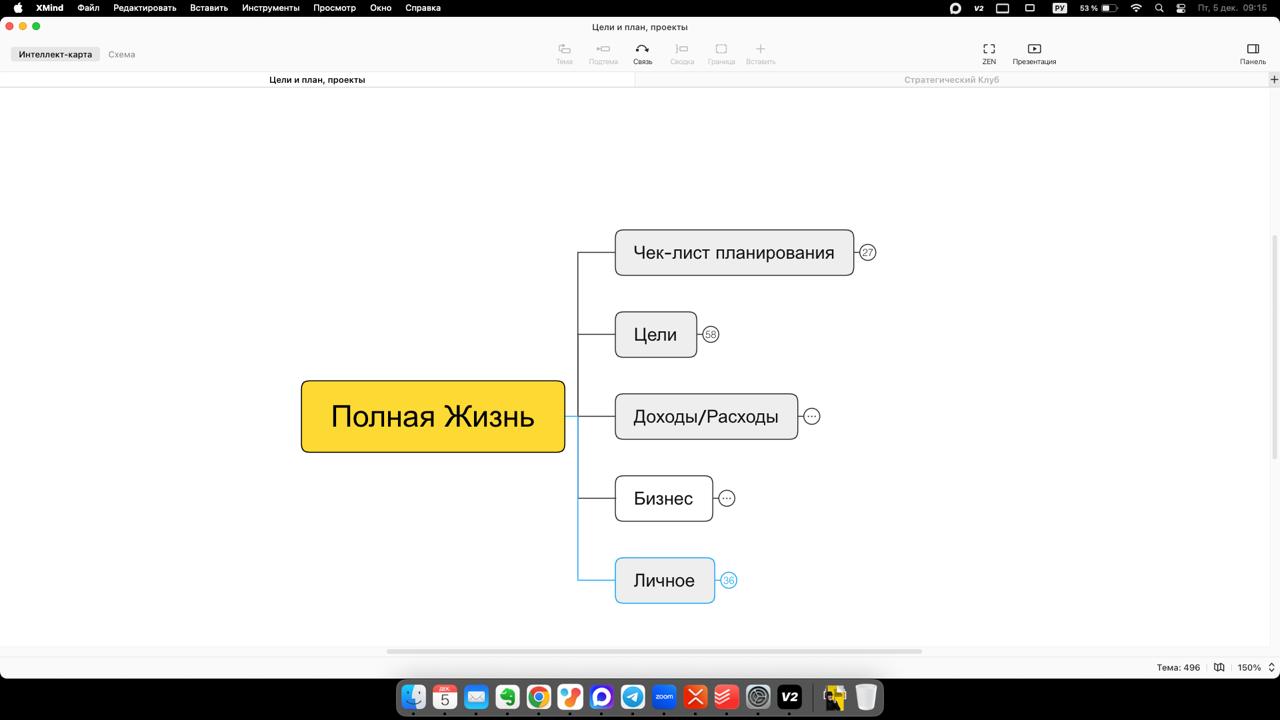The width and height of the screenshot is (1280, 720).
Task: Expand the Цели branch counter
Action: tap(710, 335)
